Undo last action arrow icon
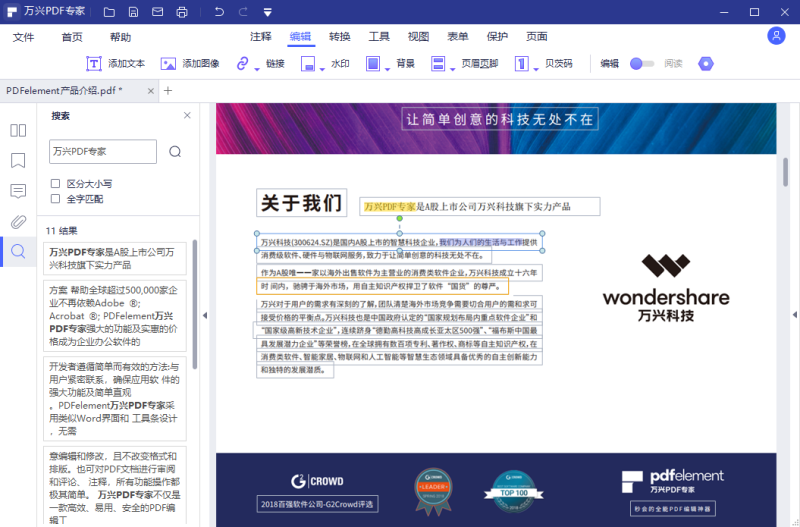 tap(219, 12)
